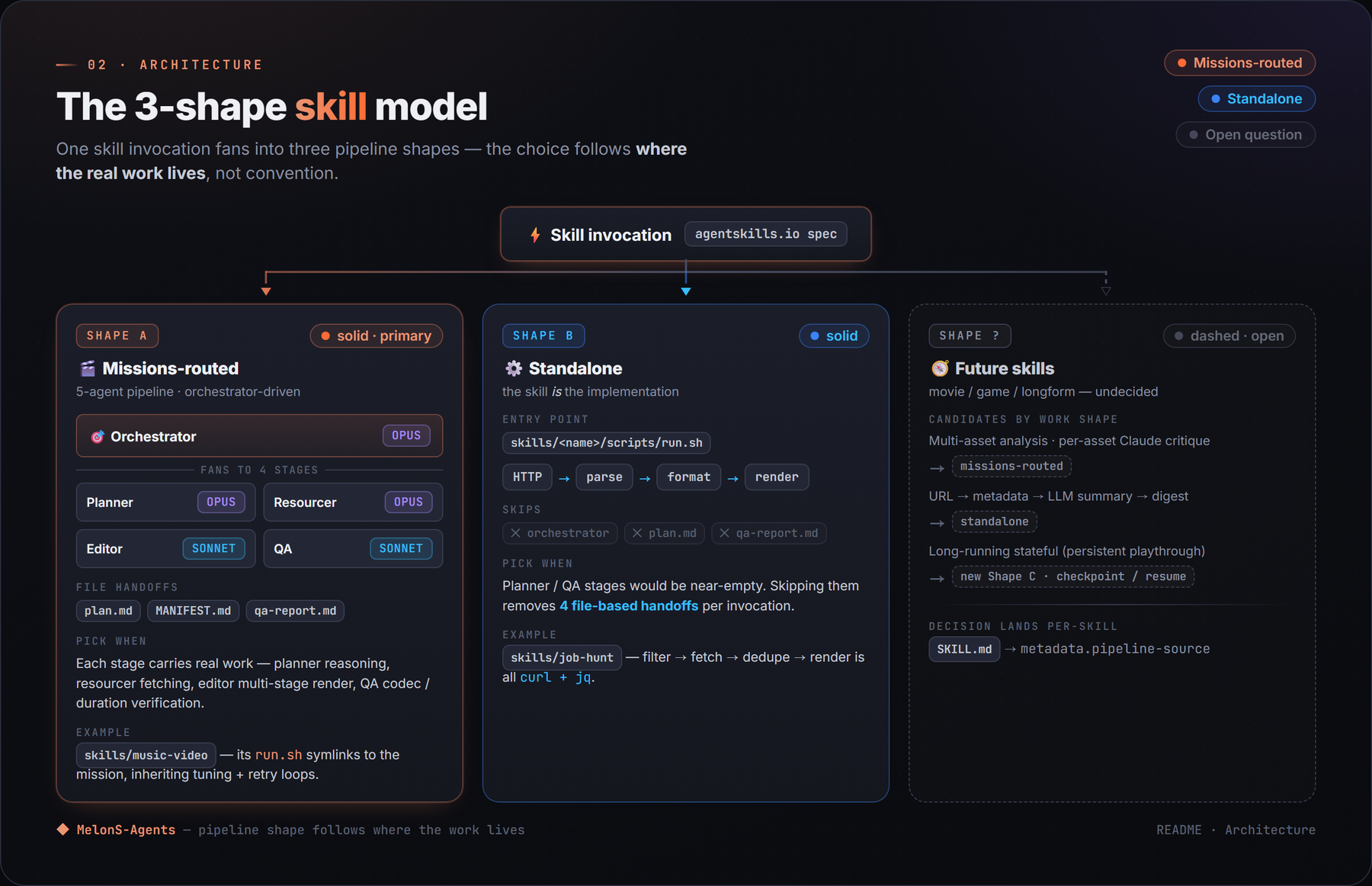The width and height of the screenshot is (1372, 886).
Task: Click the lightning bolt icon beside Skill invocation
Action: pyautogui.click(x=535, y=235)
